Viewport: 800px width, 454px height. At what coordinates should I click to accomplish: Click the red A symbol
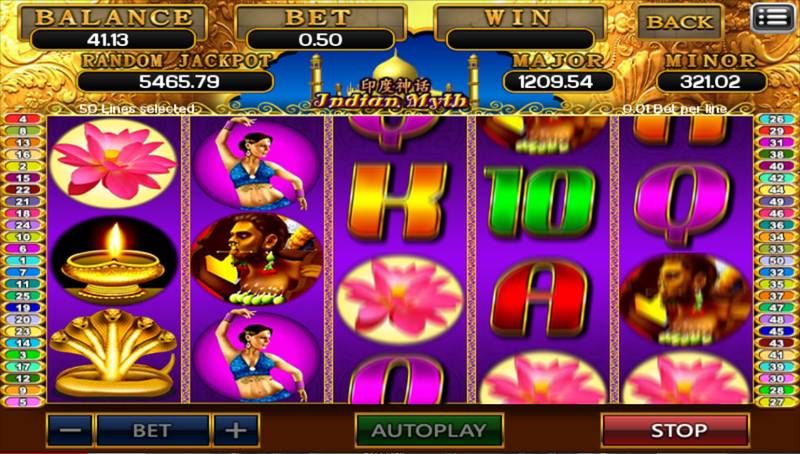540,299
